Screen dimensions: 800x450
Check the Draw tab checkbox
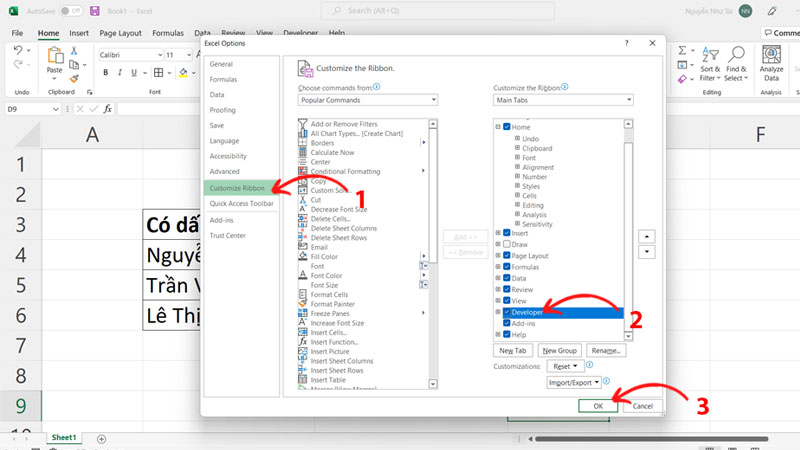click(507, 244)
